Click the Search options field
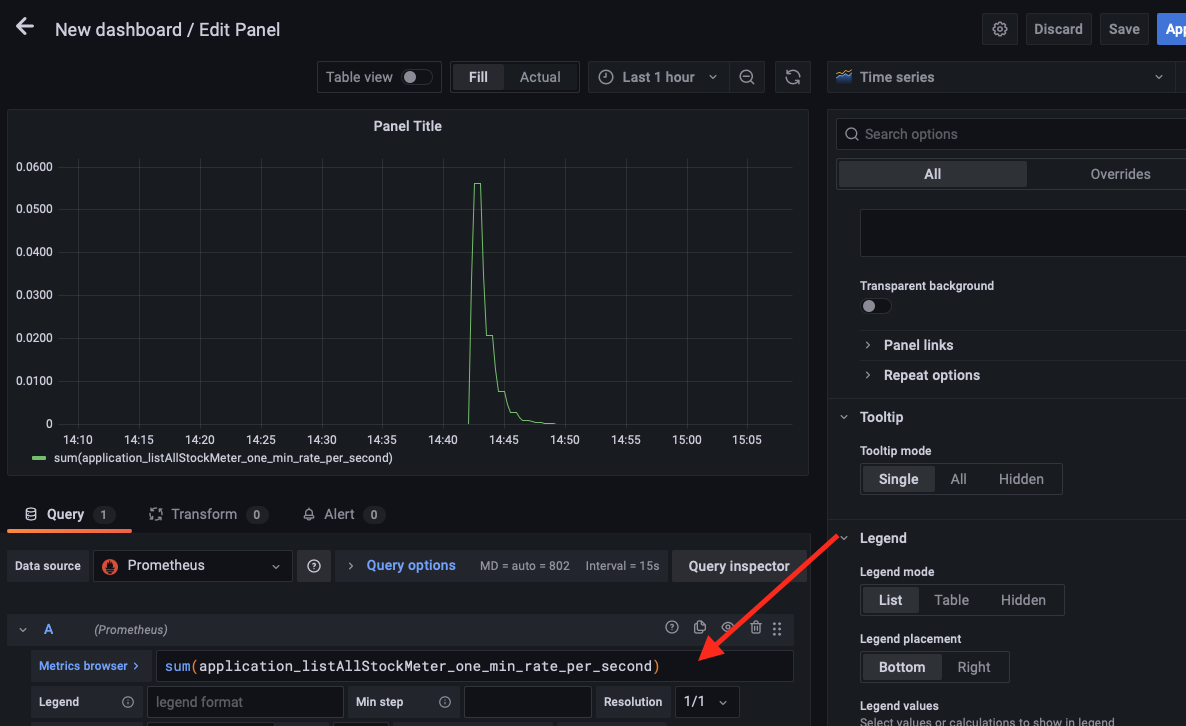Screen dimensions: 1186x726 (1011, 134)
